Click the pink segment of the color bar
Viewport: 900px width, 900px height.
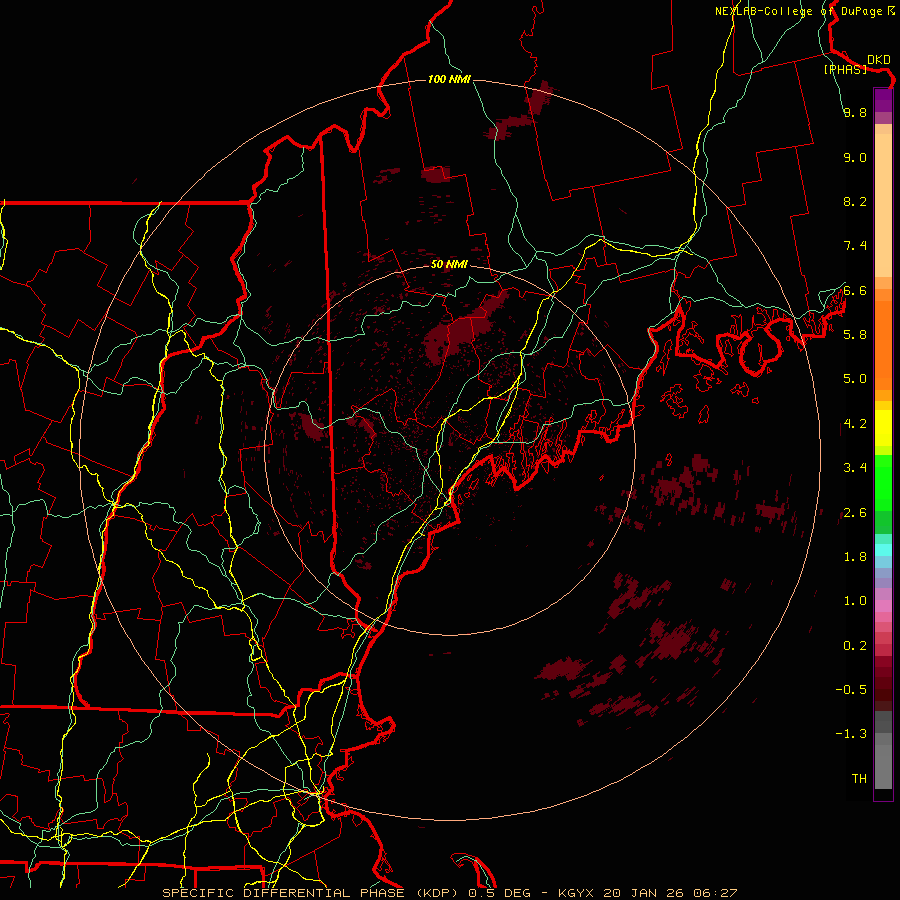(883, 606)
